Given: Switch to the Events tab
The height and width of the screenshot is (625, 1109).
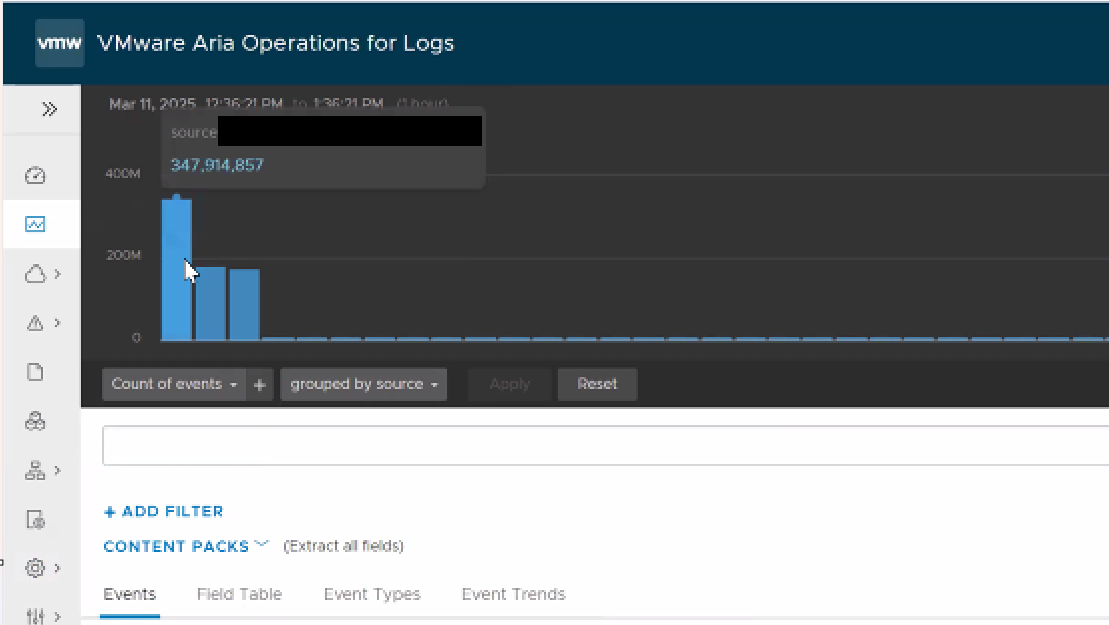Looking at the screenshot, I should point(129,595).
